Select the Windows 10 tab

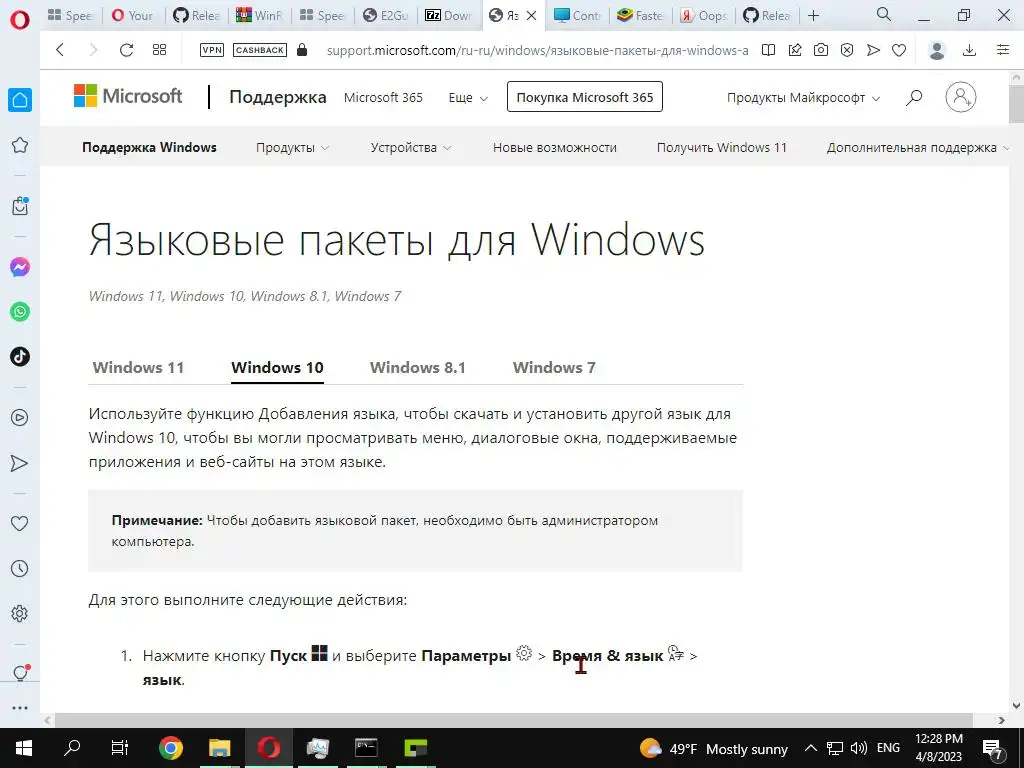tap(278, 368)
